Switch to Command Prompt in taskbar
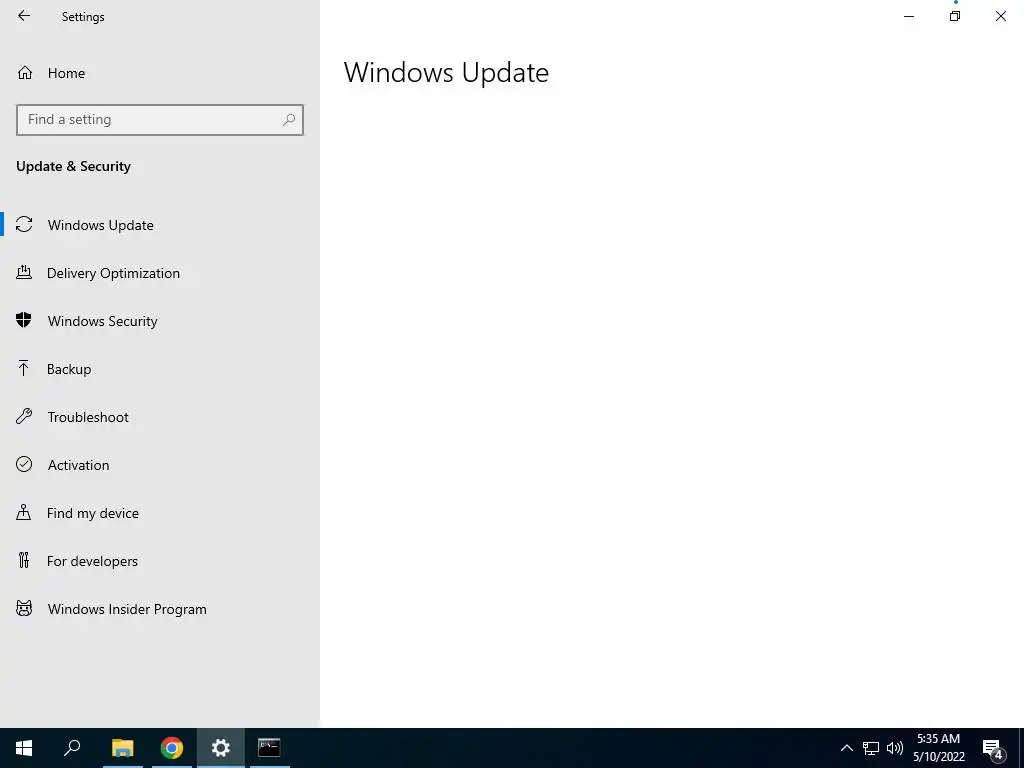Image resolution: width=1024 pixels, height=768 pixels. (269, 748)
